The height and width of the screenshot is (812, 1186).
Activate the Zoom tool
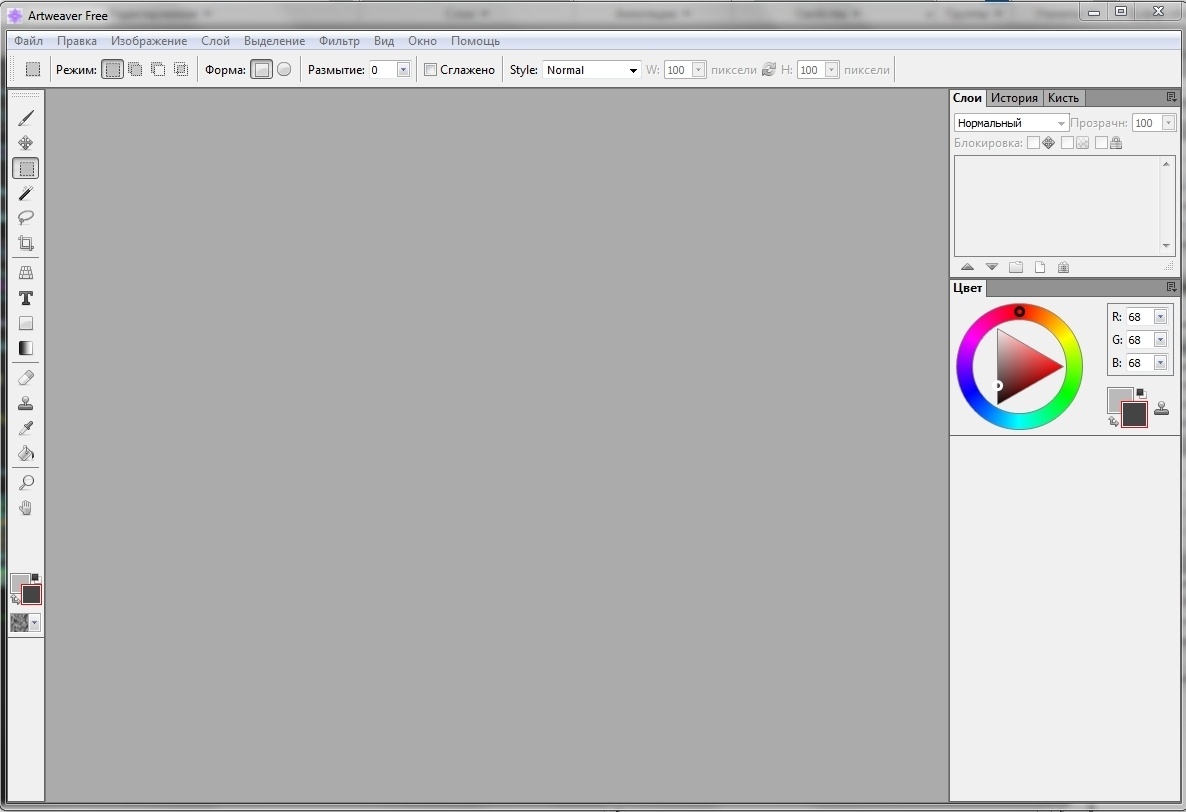[x=26, y=482]
